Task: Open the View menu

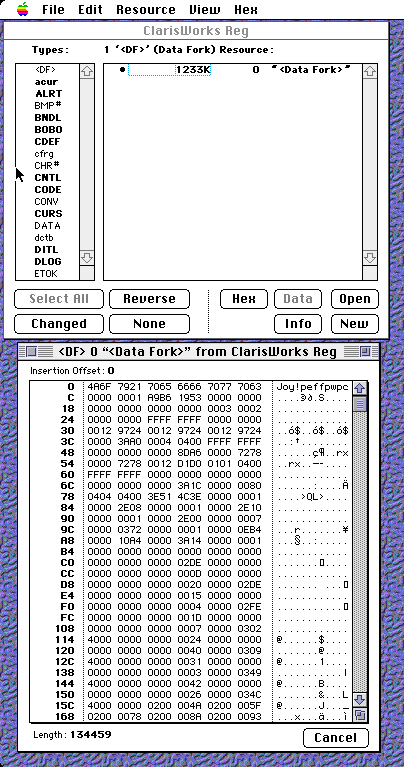Action: (204, 9)
